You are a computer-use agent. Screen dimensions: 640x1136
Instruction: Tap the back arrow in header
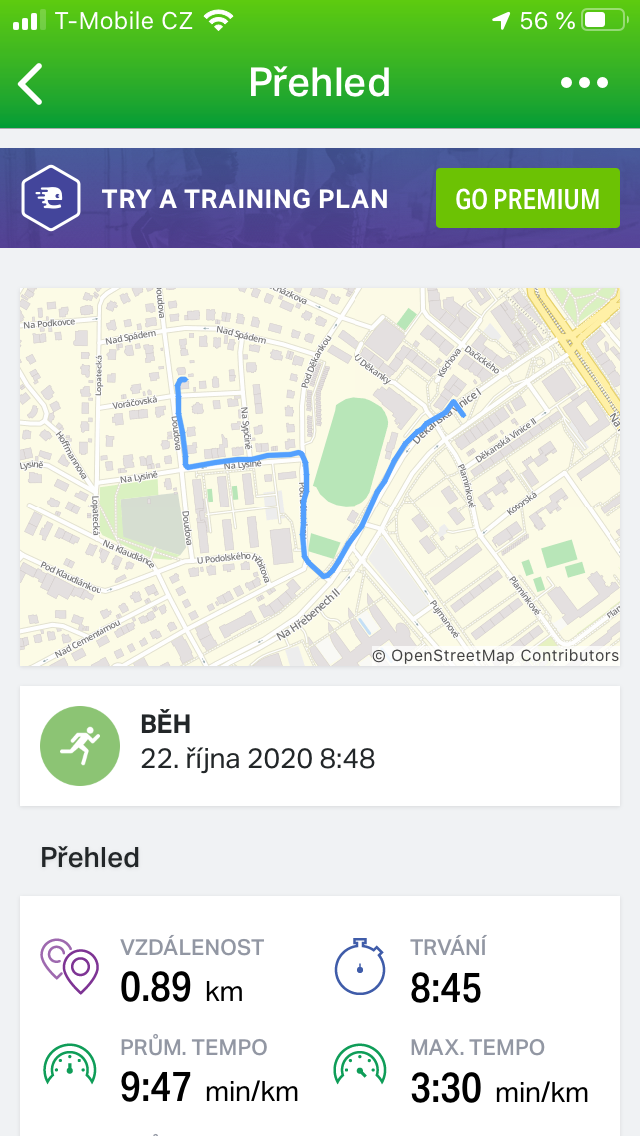(x=31, y=84)
